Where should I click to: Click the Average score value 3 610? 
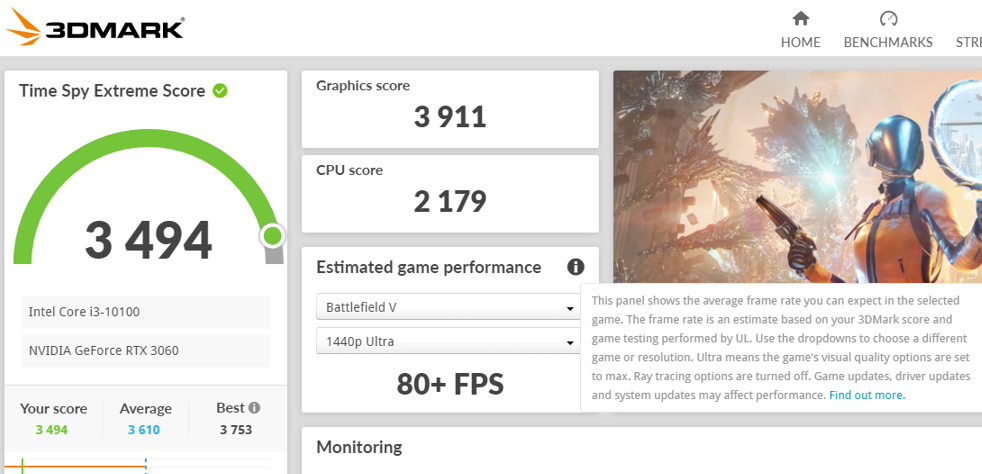pyautogui.click(x=144, y=430)
